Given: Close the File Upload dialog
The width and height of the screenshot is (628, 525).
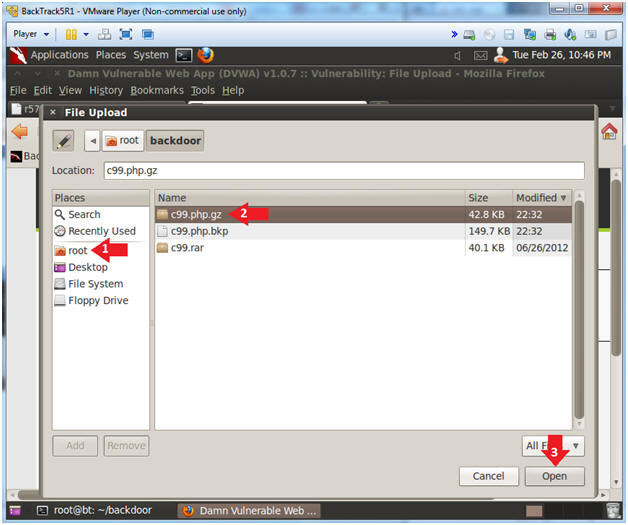Looking at the screenshot, I should [x=52, y=113].
